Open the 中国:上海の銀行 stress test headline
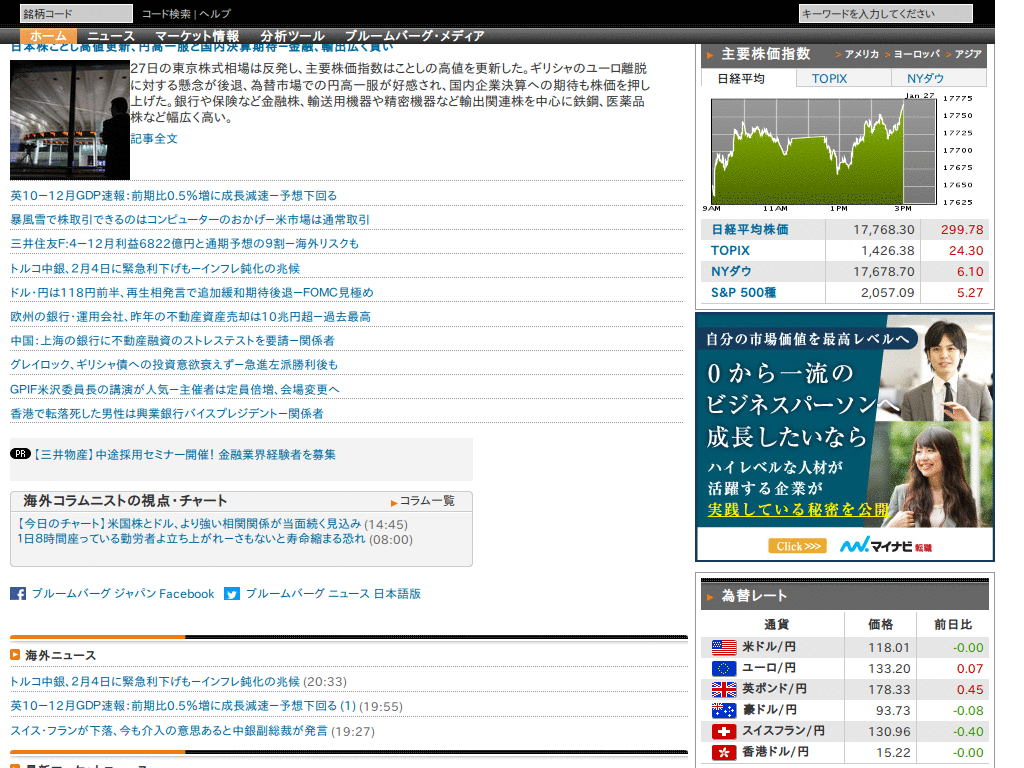This screenshot has height=768, width=1024. point(172,341)
